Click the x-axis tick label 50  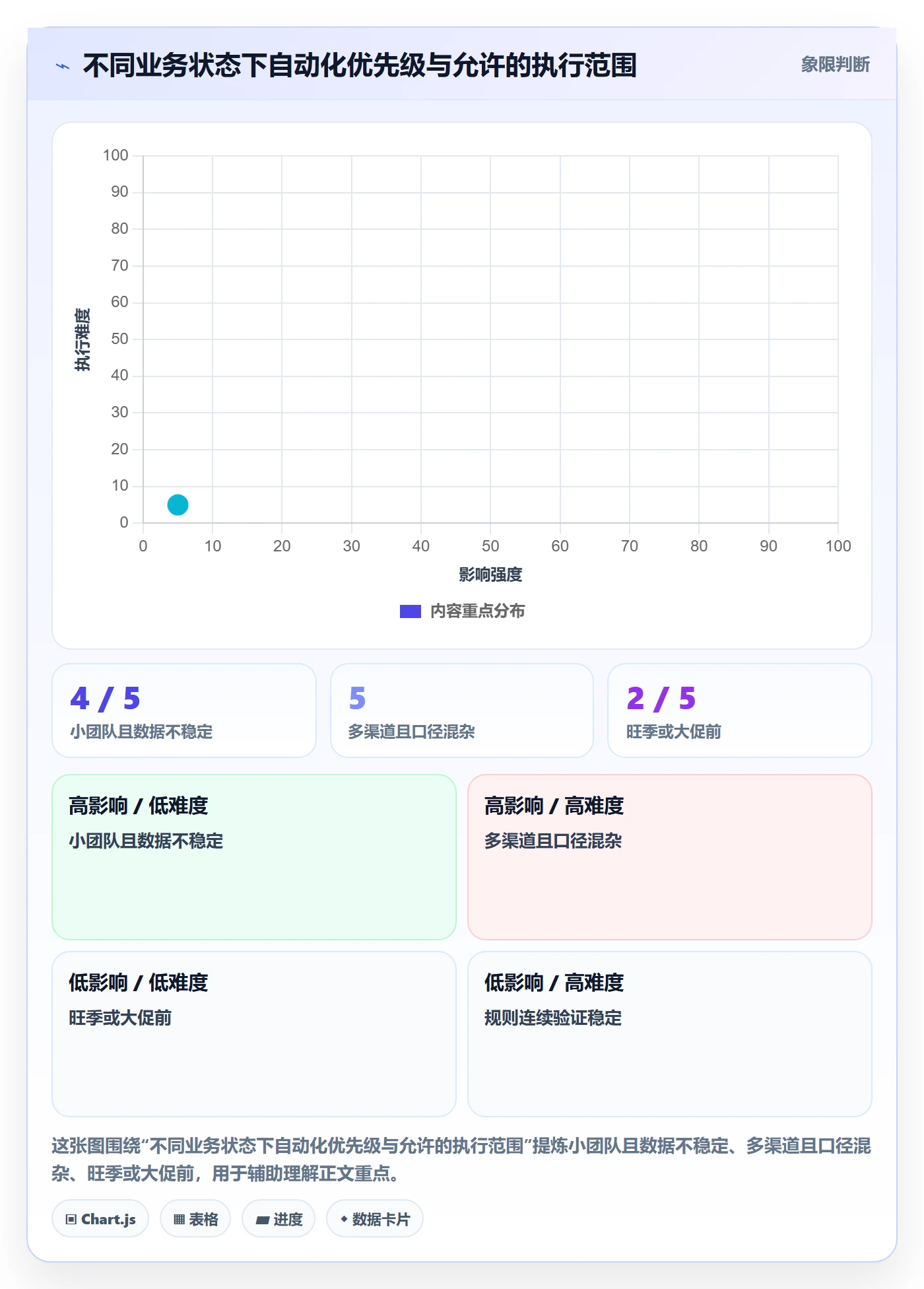pyautogui.click(x=490, y=546)
